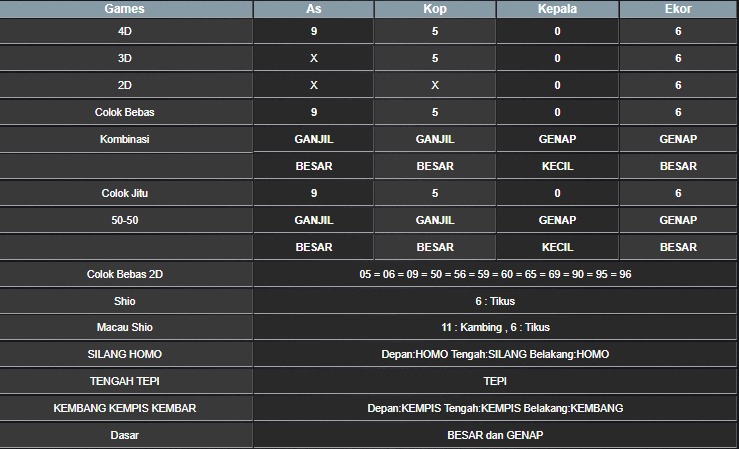Select the As column header
The image size is (739, 449).
(314, 9)
